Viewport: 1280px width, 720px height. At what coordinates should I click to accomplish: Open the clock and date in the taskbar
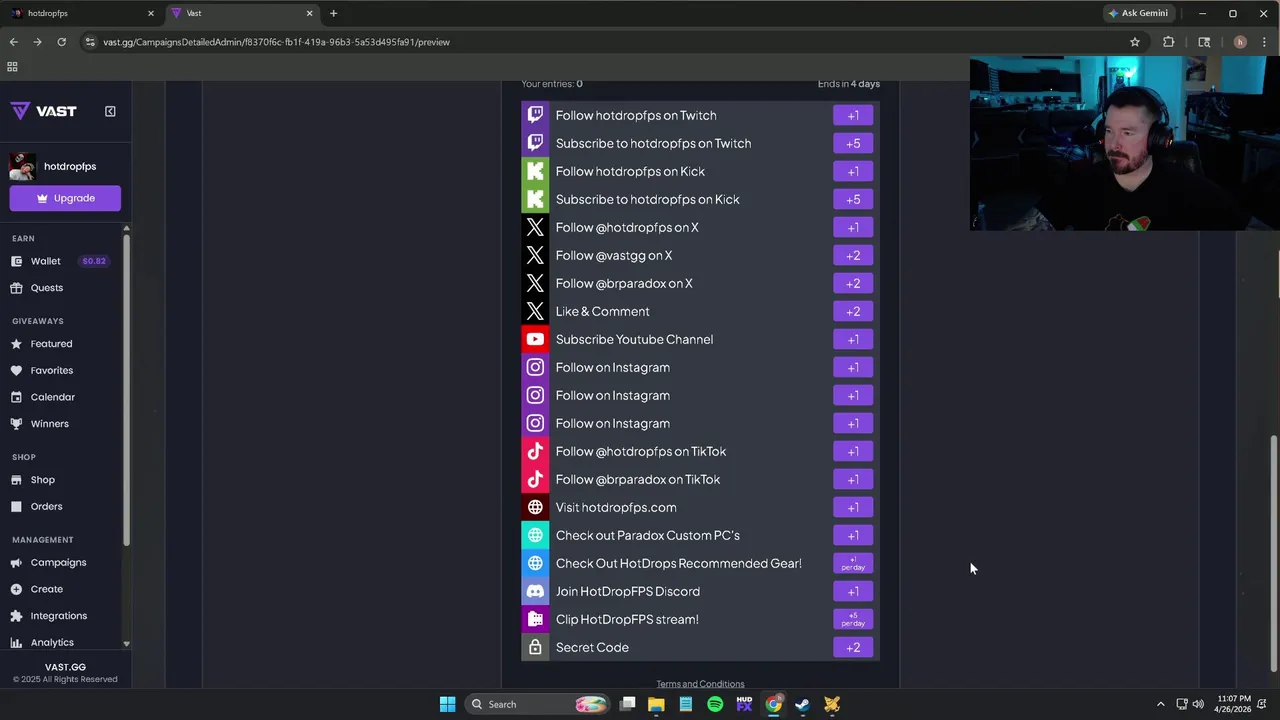[1234, 704]
